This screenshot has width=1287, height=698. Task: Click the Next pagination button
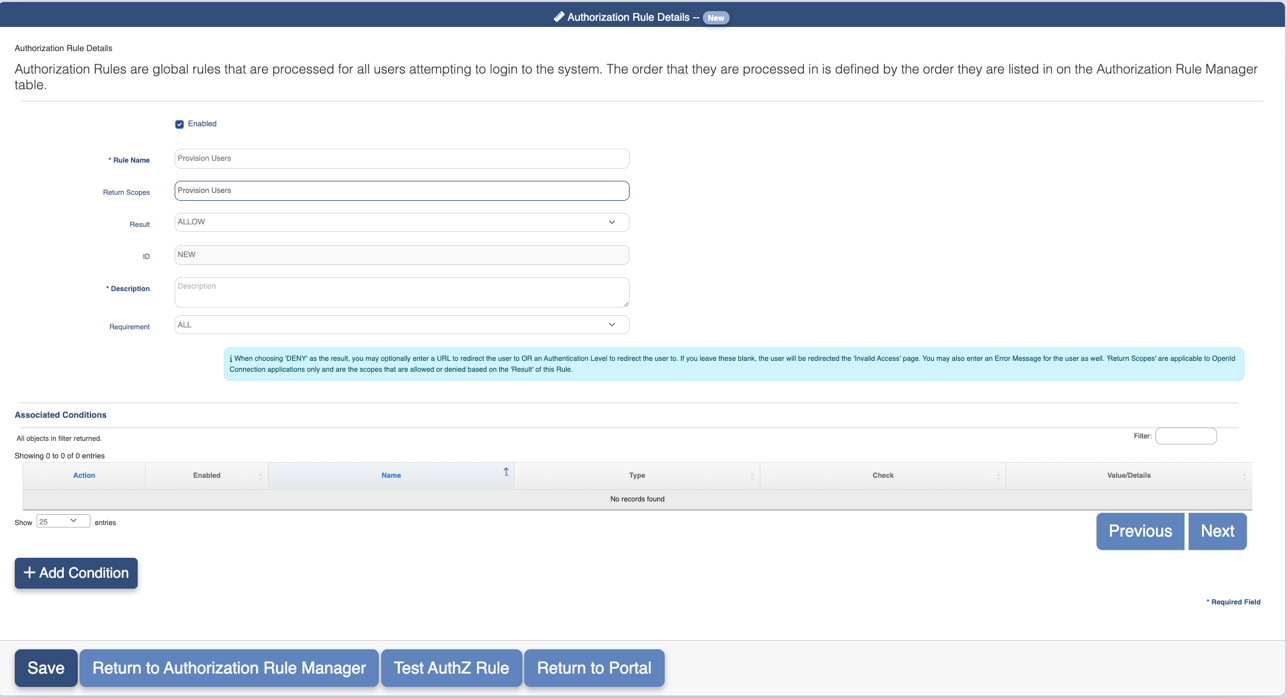(1217, 531)
